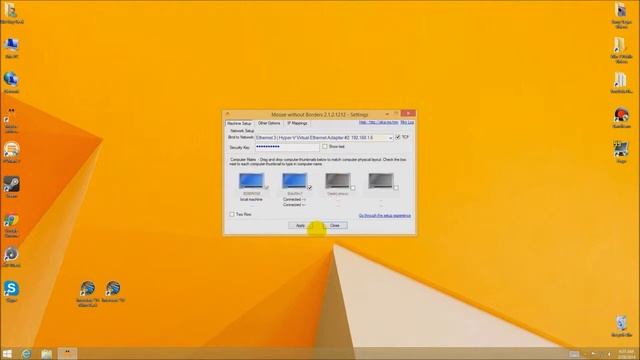Uncheck the box beside the connected computer
Screen dimensions: 640x360
tap(309, 188)
